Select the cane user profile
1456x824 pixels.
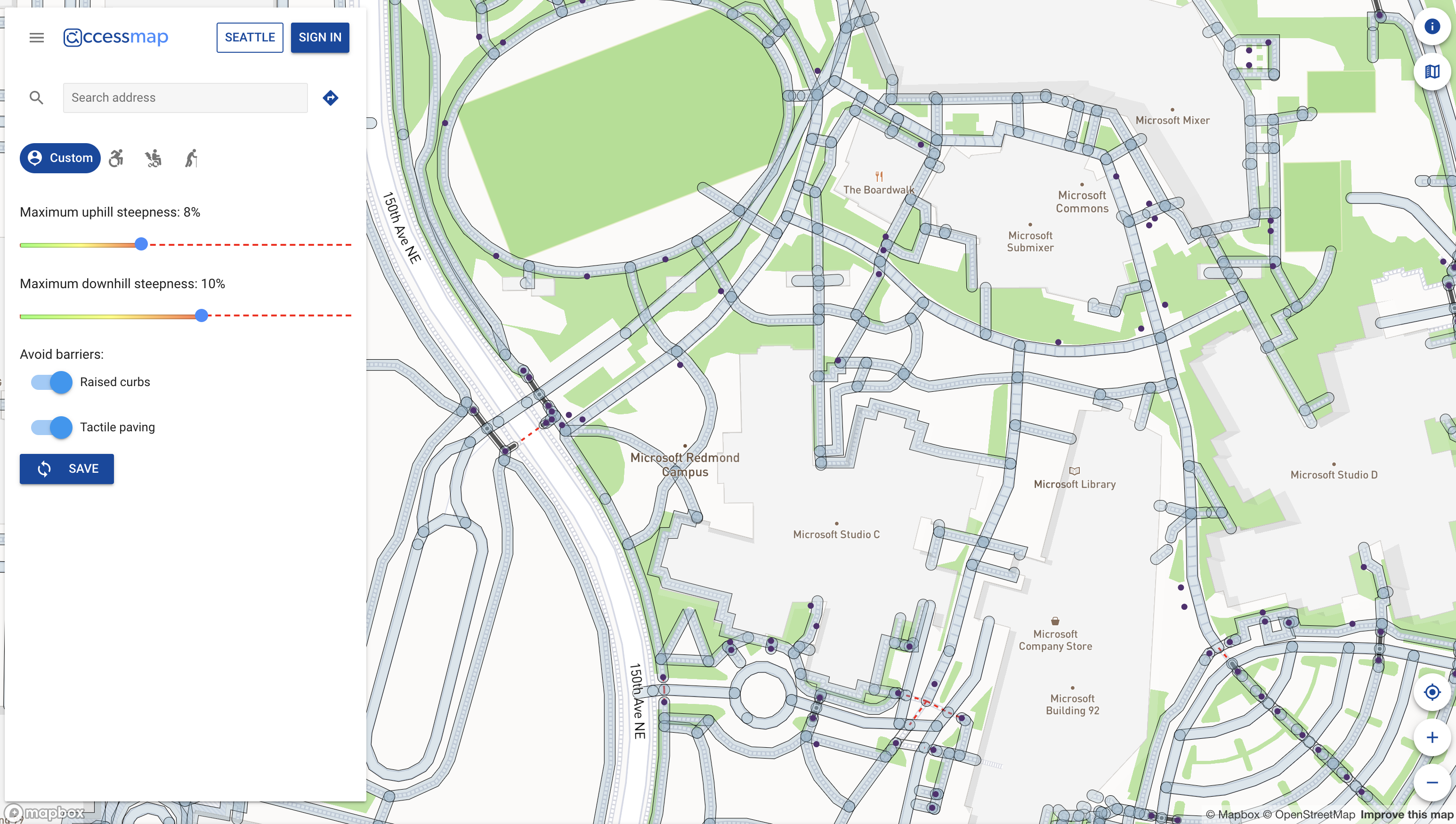pyautogui.click(x=191, y=158)
